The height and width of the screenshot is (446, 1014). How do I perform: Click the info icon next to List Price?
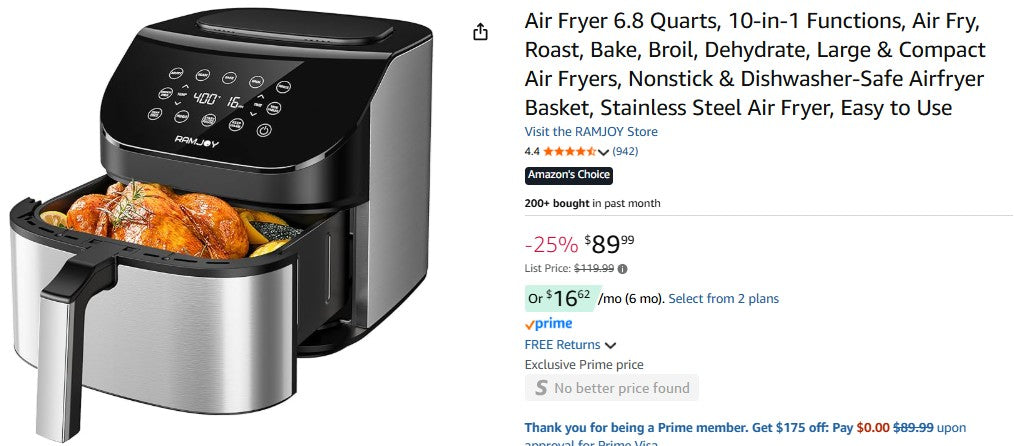point(623,269)
